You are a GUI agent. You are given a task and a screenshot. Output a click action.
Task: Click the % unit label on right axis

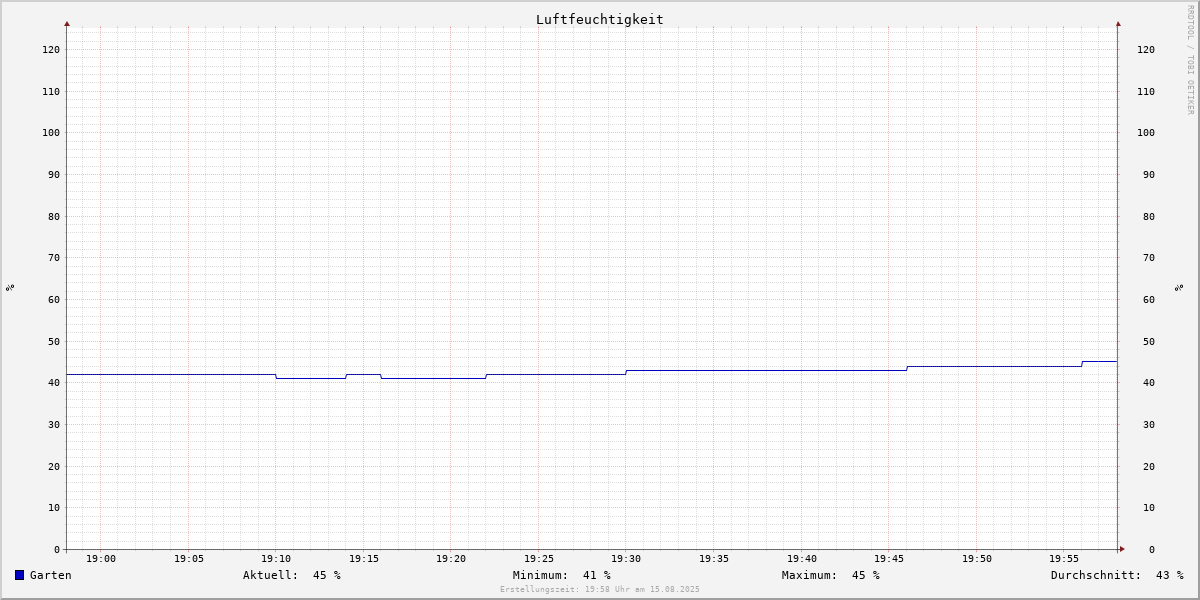coord(1179,287)
